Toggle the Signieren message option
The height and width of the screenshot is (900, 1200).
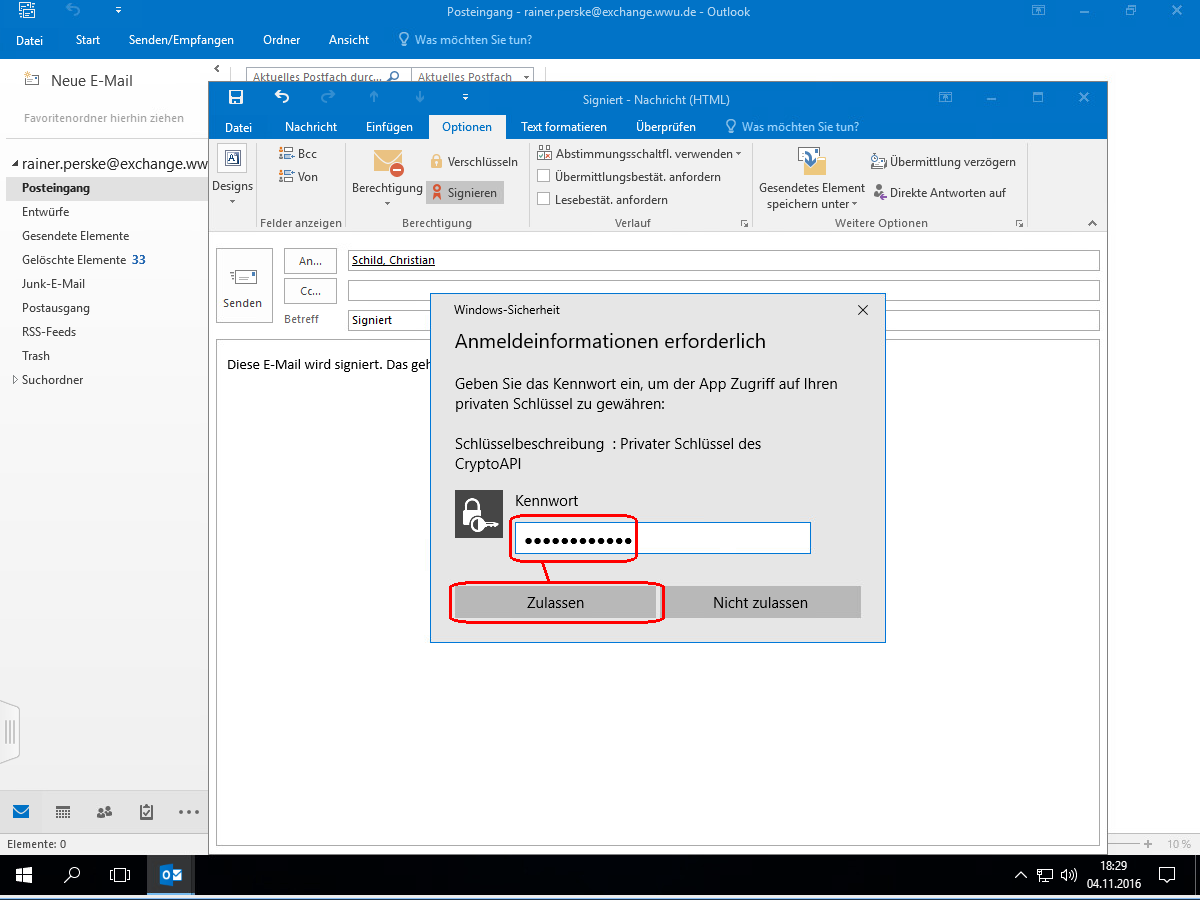tap(464, 192)
